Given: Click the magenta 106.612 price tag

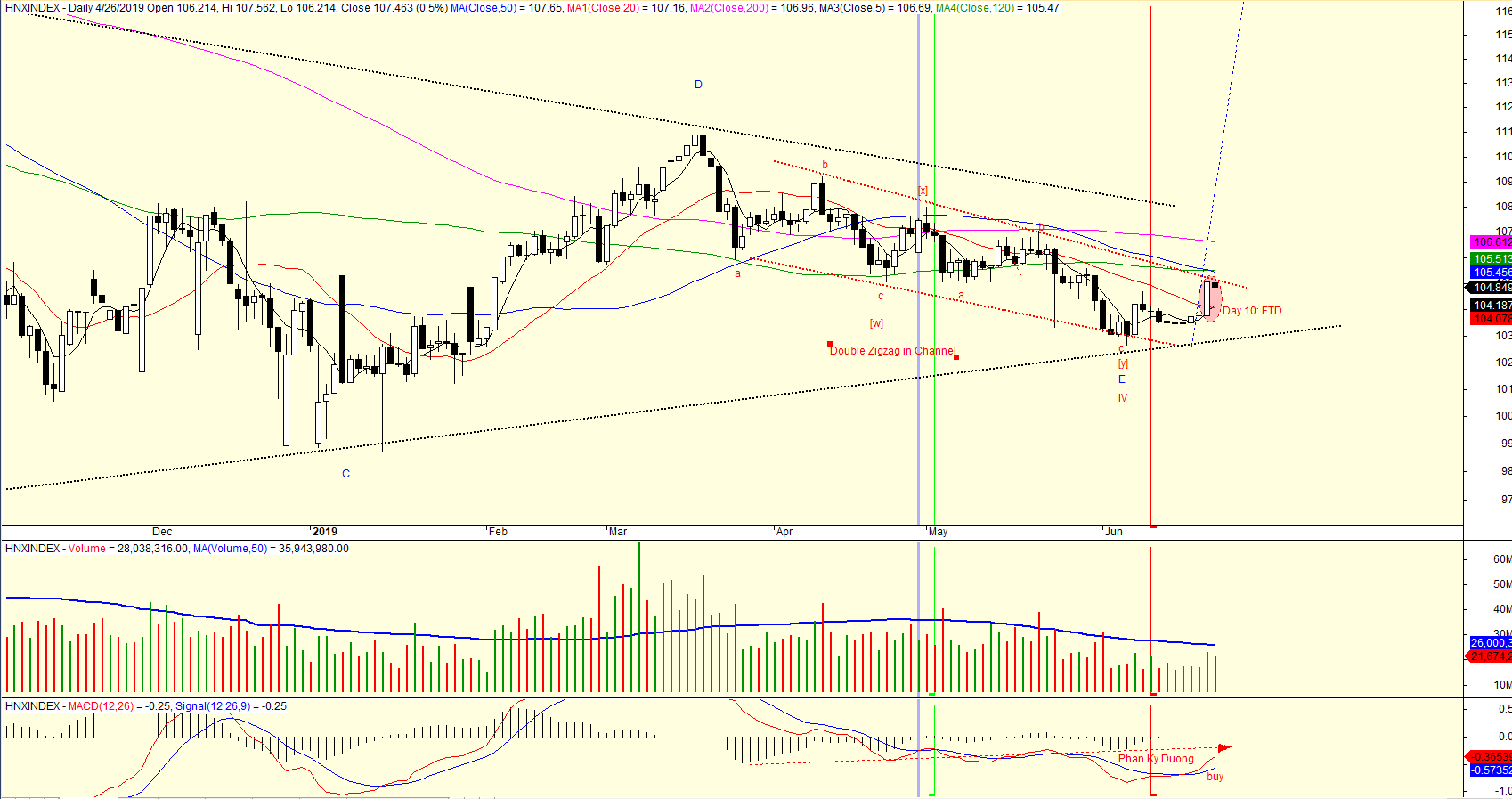Looking at the screenshot, I should click(x=1492, y=242).
